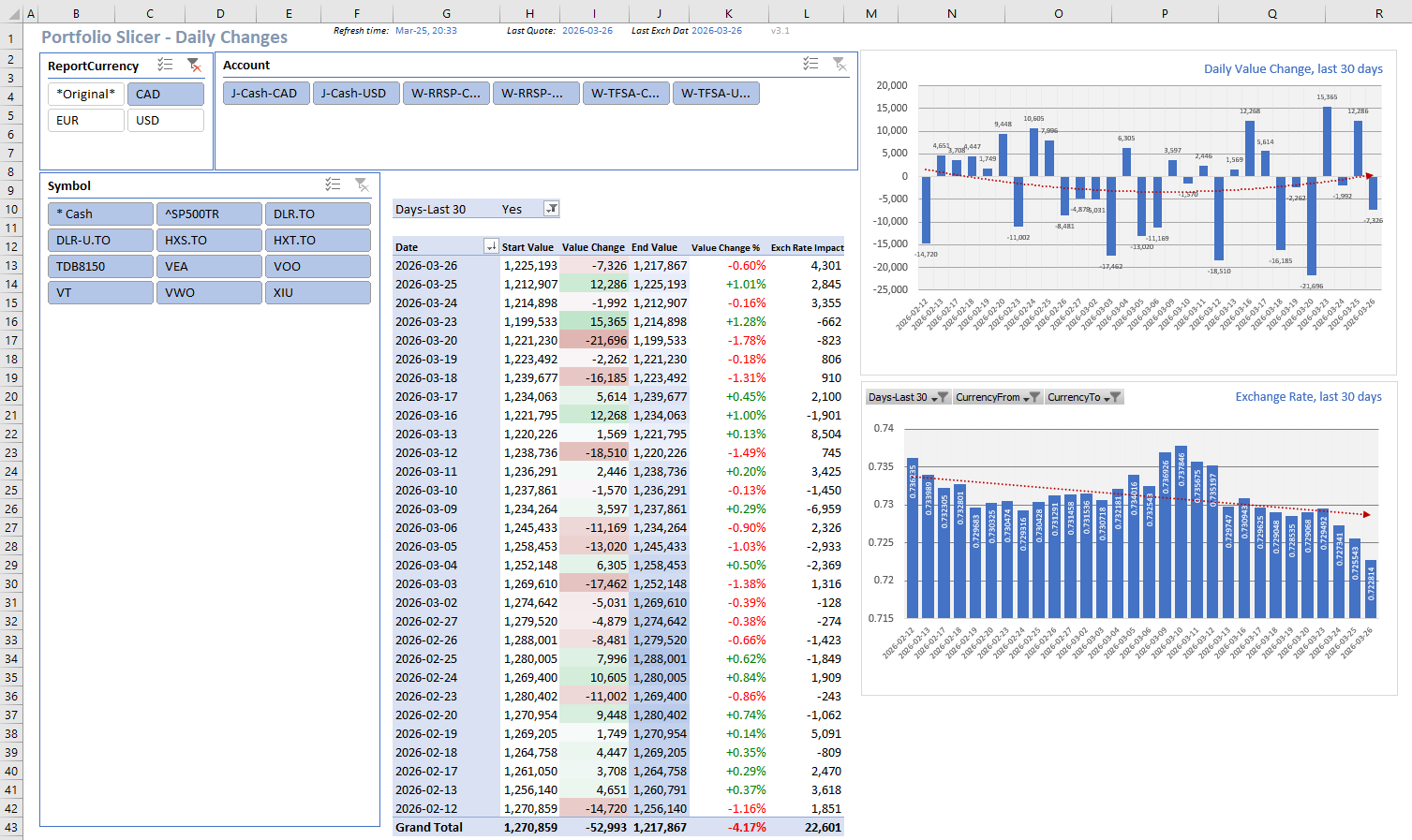
Task: Click the Daily Value Change chart title
Action: (1292, 69)
